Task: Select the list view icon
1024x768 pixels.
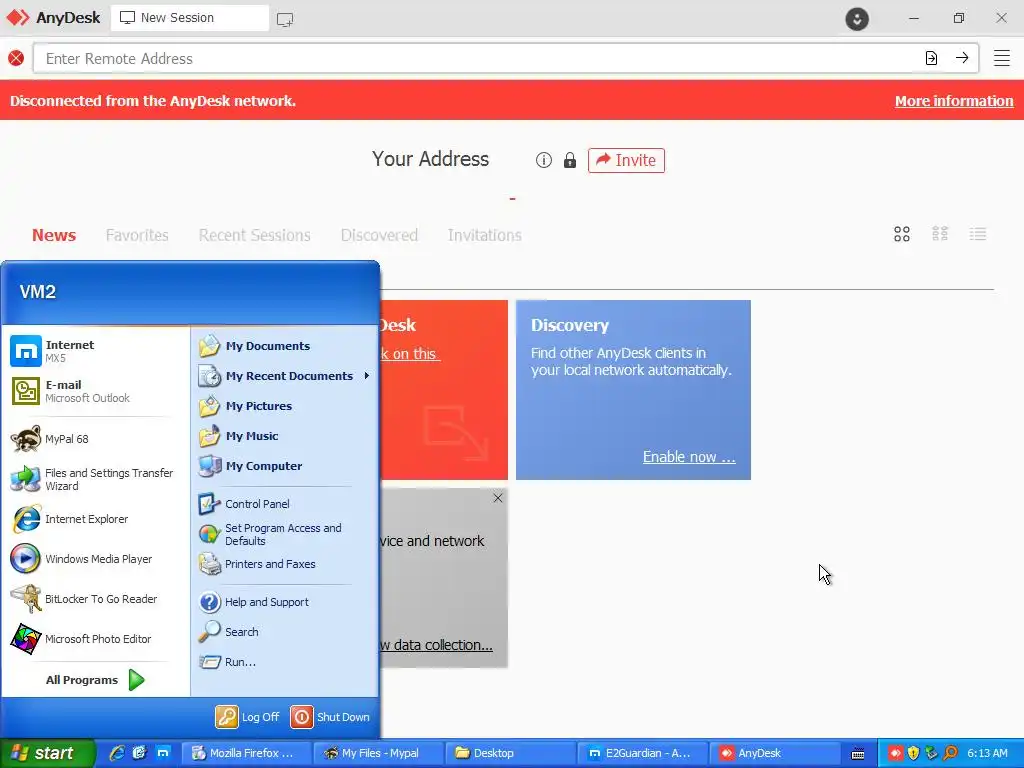Action: [978, 234]
